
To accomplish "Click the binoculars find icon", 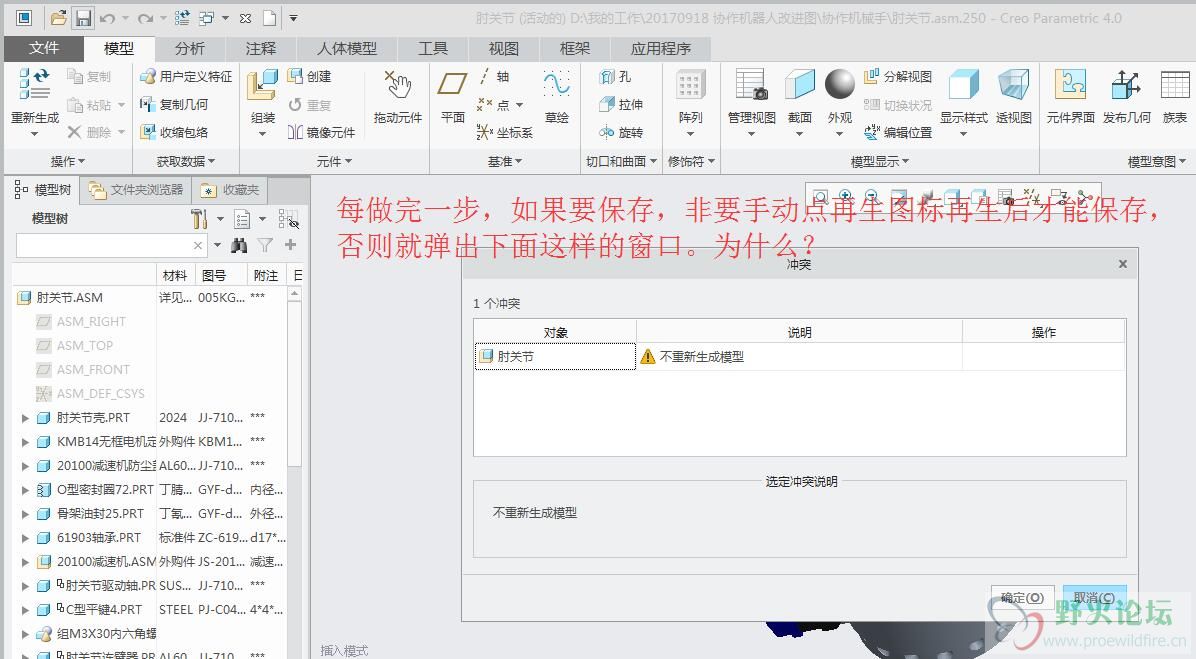I will 240,245.
